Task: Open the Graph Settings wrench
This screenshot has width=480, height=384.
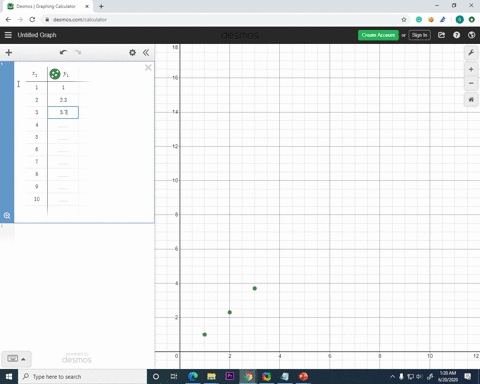Action: tap(471, 53)
